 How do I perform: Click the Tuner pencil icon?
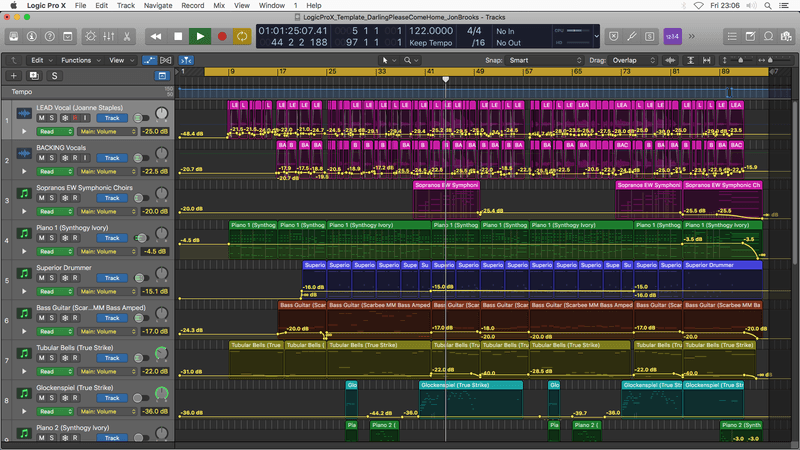point(632,36)
